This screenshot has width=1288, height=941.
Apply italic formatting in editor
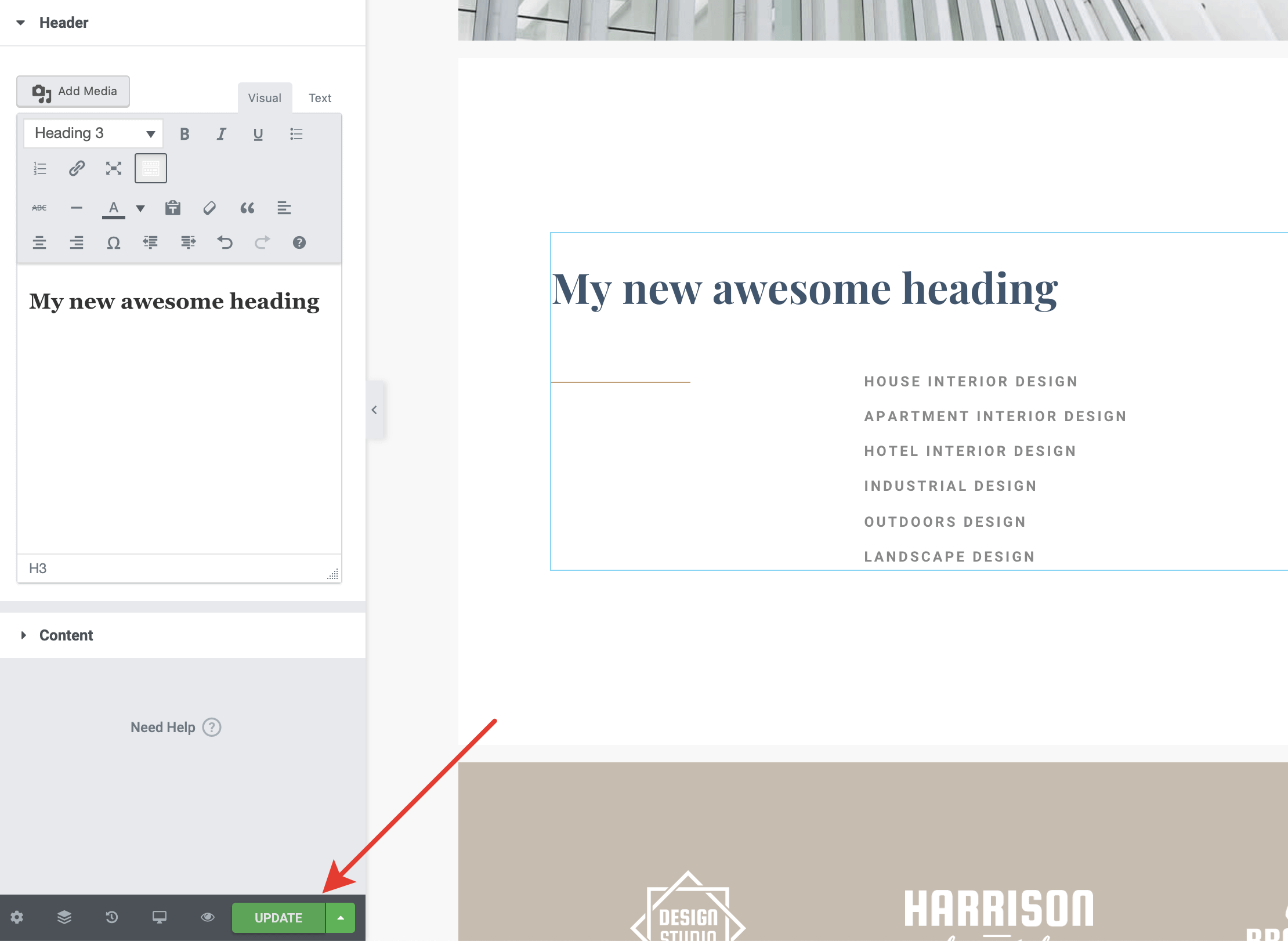tap(221, 134)
